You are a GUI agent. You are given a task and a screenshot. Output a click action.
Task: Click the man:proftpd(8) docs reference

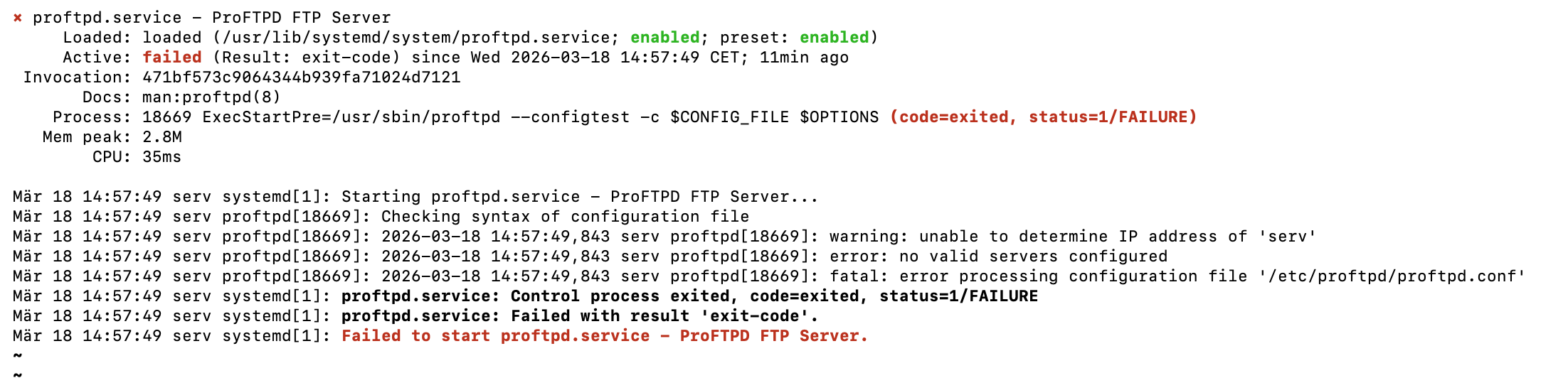[x=211, y=97]
